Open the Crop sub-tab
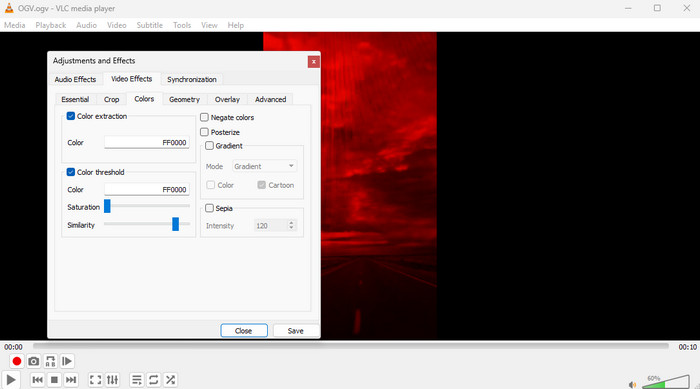The image size is (700, 389). (112, 99)
